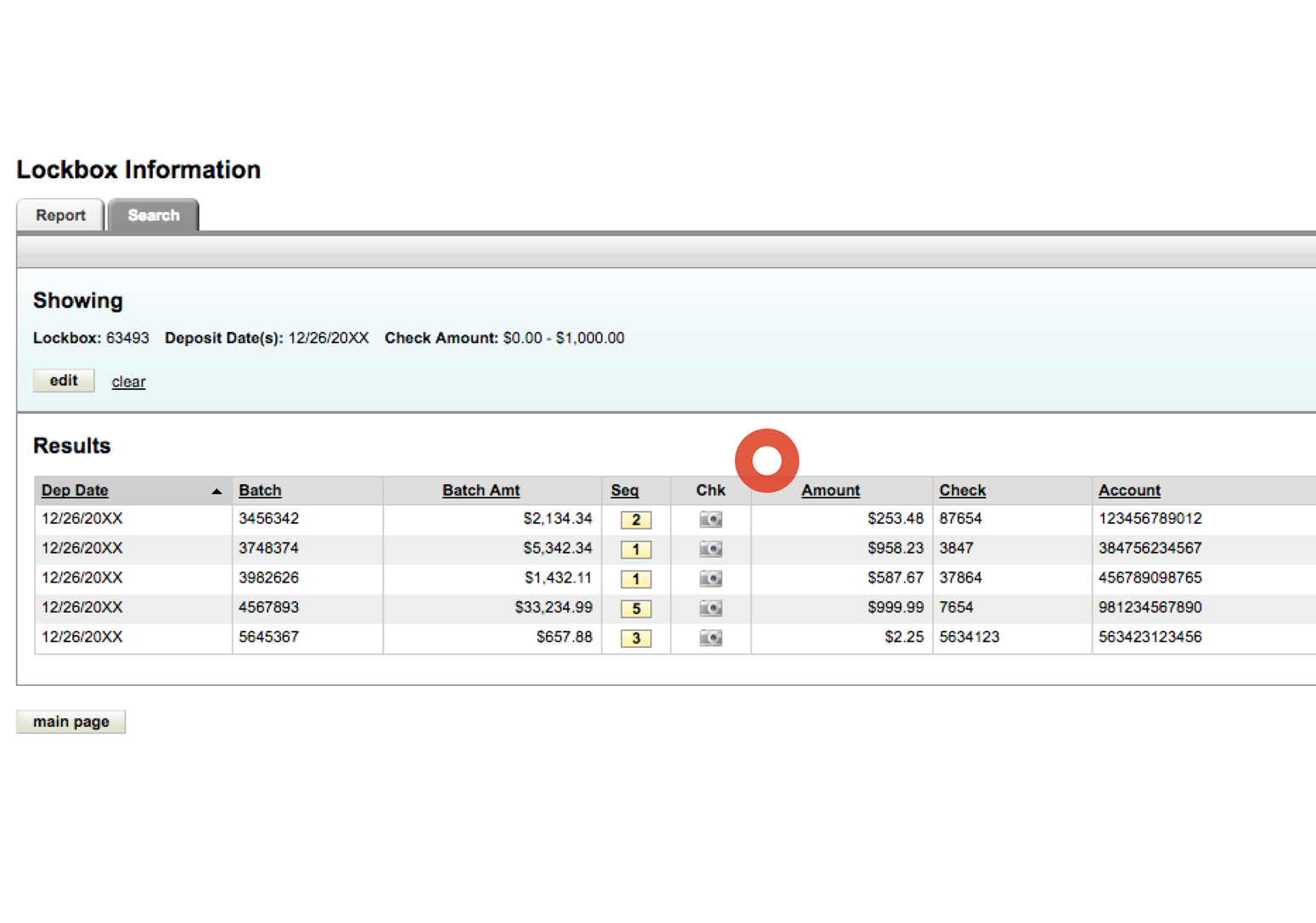Click batch number 3748374
Viewport: 1316px width, 923px height.
coord(269,549)
